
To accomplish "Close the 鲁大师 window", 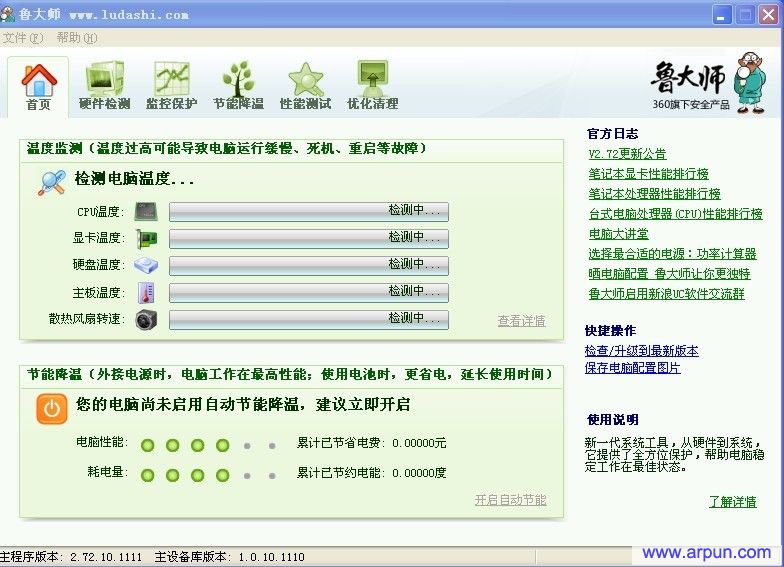I will pos(769,15).
